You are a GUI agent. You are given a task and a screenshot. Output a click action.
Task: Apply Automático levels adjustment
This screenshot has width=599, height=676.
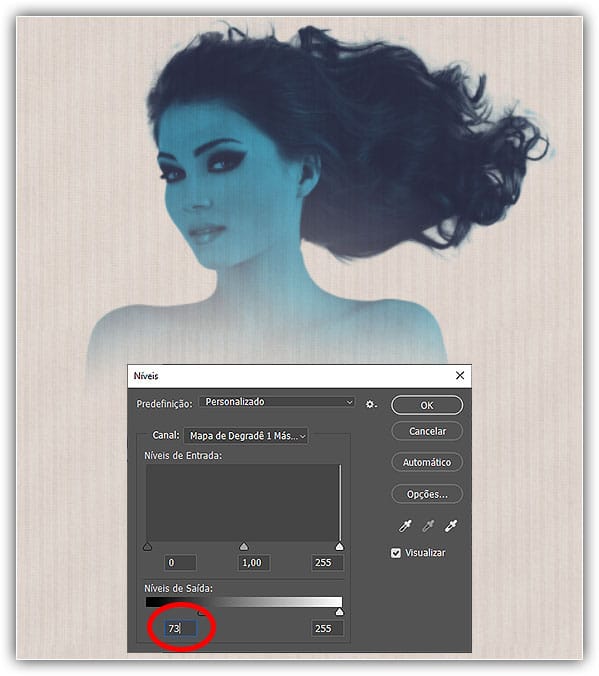(x=427, y=462)
